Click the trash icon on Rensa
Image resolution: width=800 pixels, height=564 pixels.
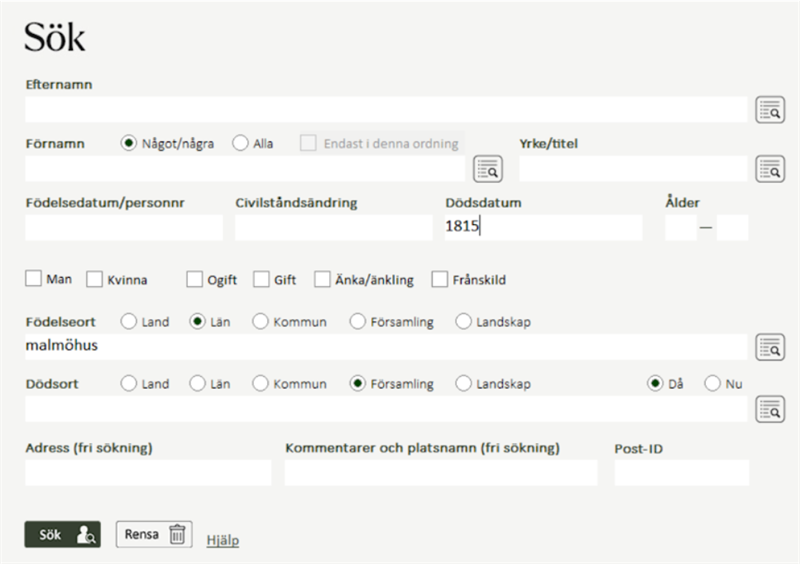pyautogui.click(x=177, y=534)
